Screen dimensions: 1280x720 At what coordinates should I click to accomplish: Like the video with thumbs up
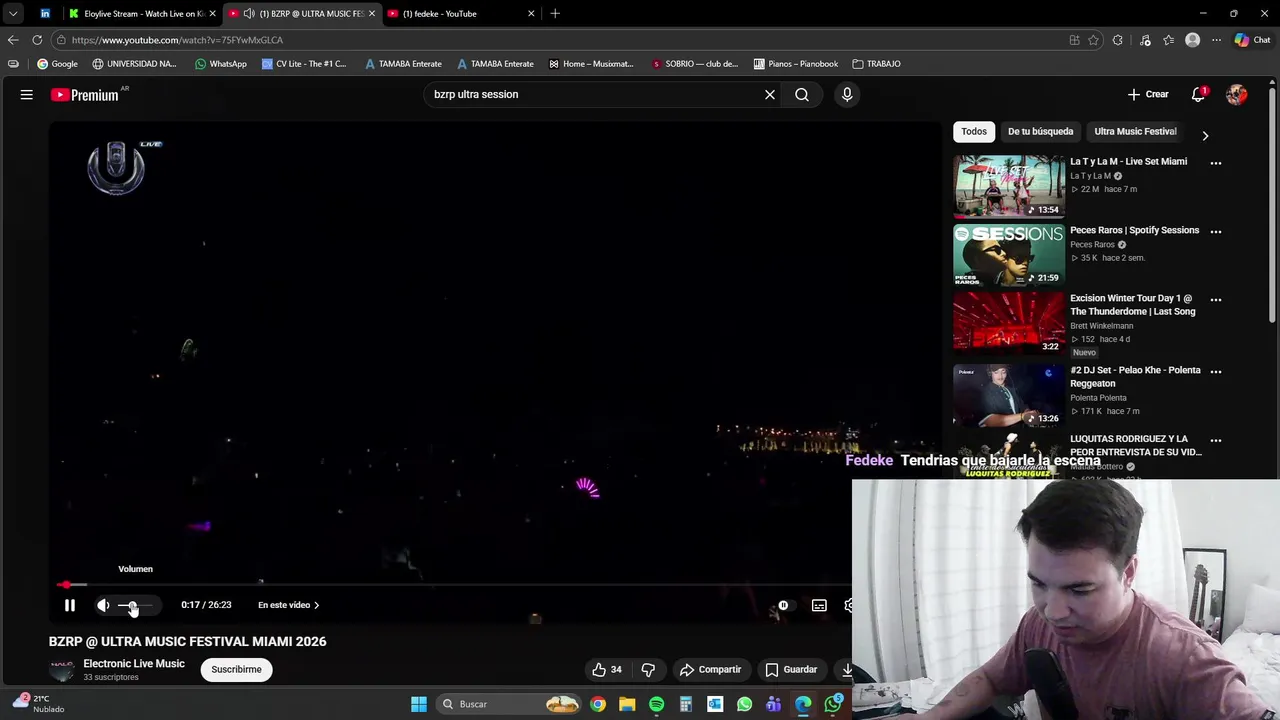pos(607,670)
